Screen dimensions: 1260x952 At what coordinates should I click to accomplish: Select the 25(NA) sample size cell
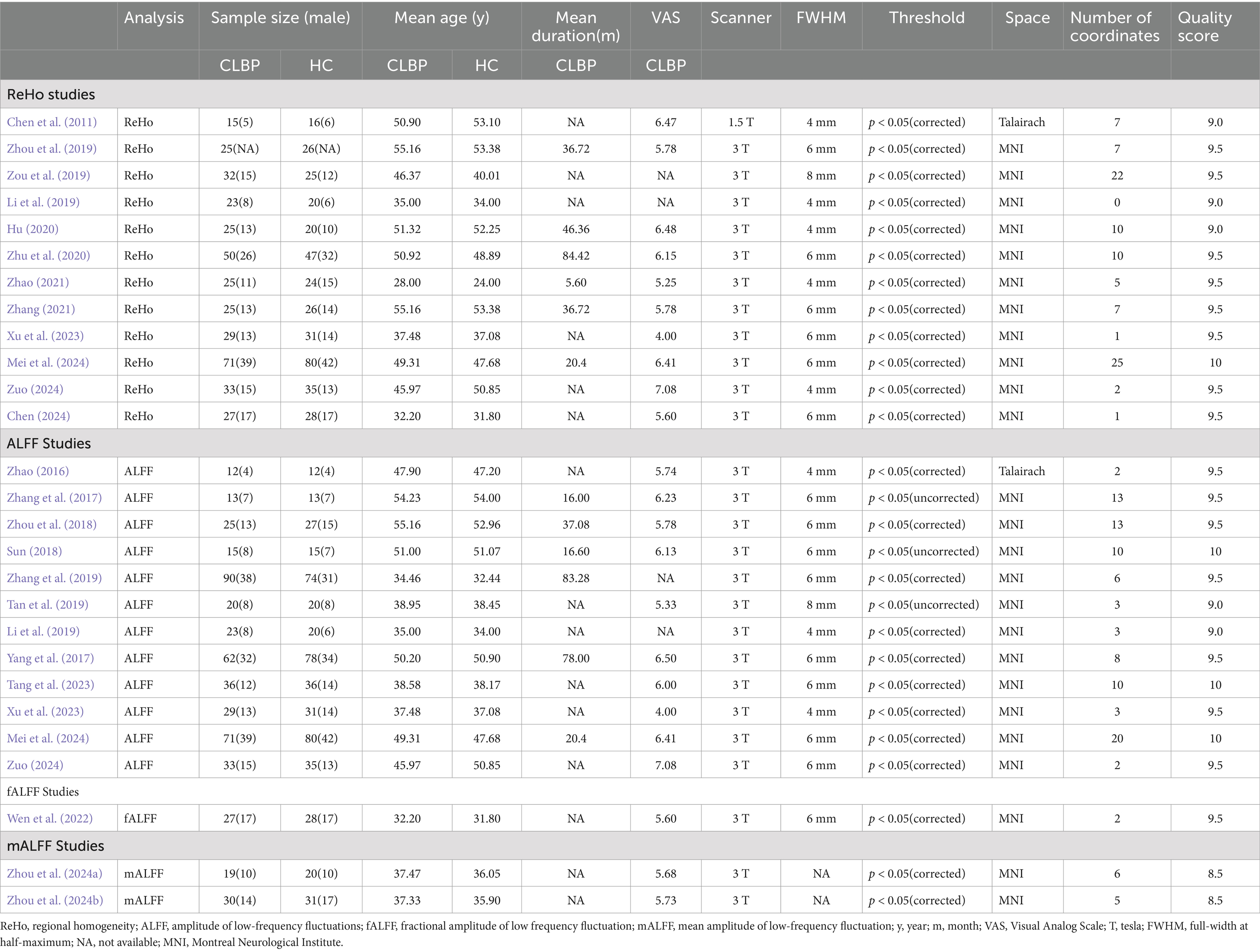click(239, 149)
